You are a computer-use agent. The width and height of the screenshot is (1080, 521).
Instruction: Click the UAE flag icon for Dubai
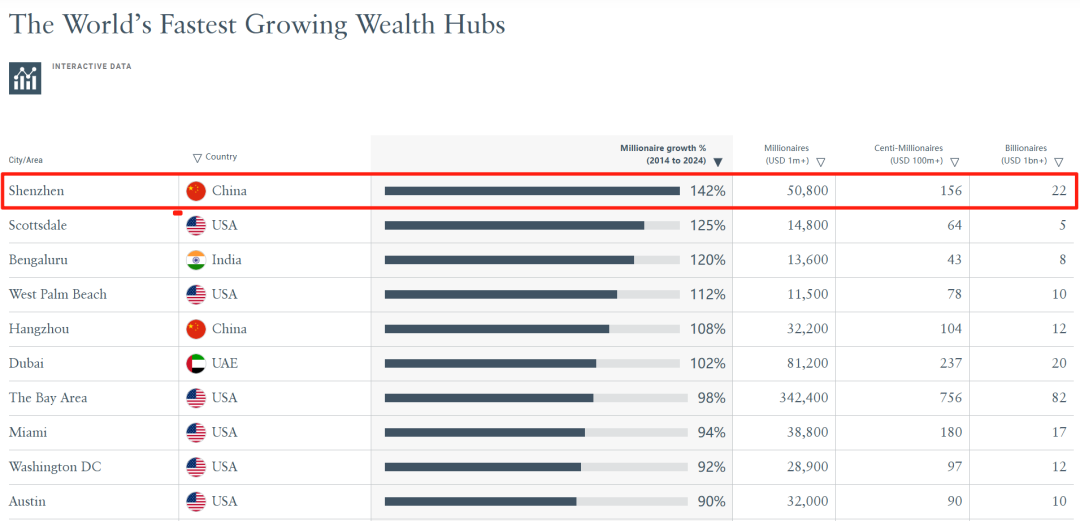(x=196, y=363)
